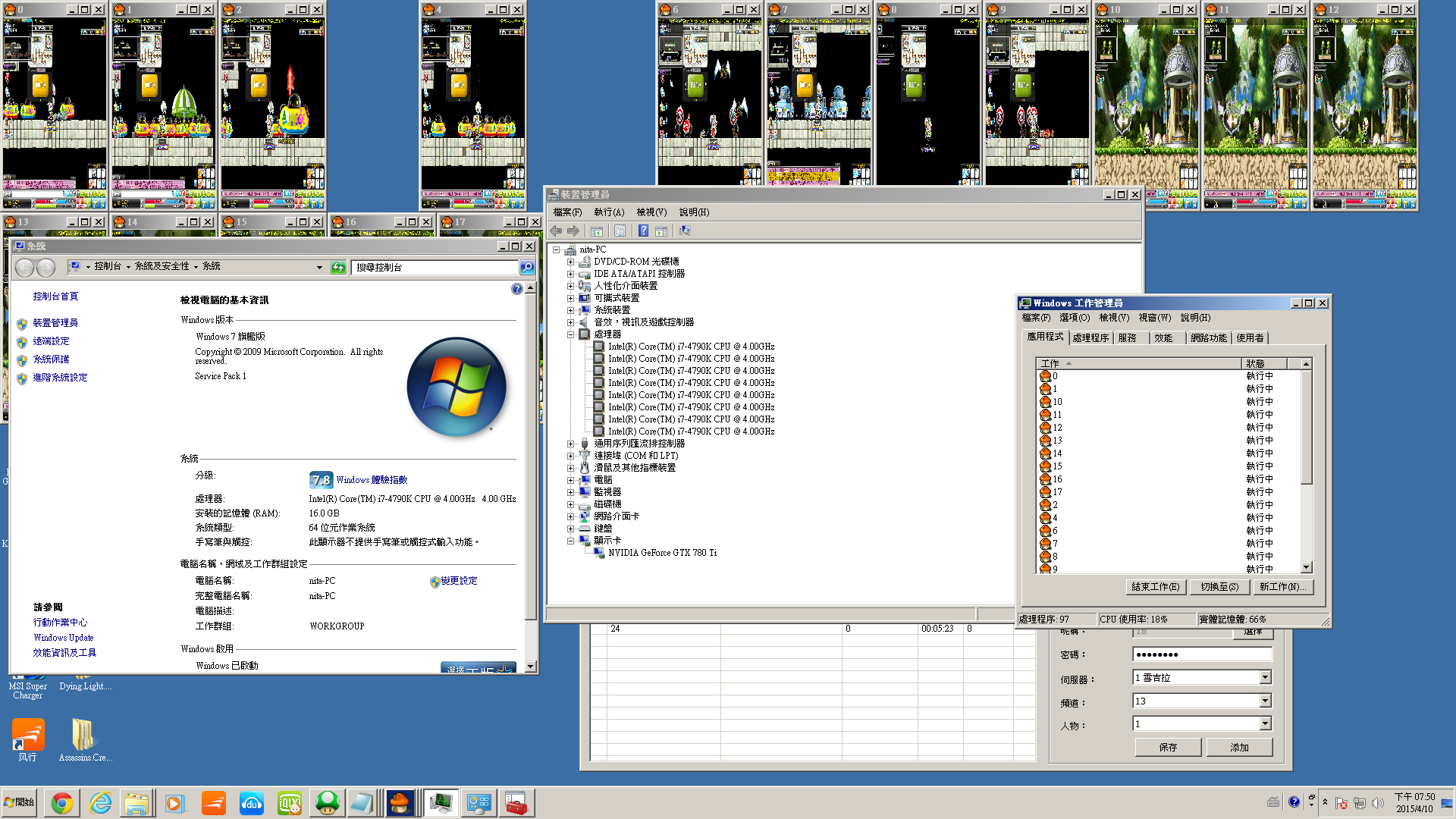This screenshot has height=819, width=1456.
Task: Click the 搜尋控制台 search field
Action: click(x=435, y=268)
